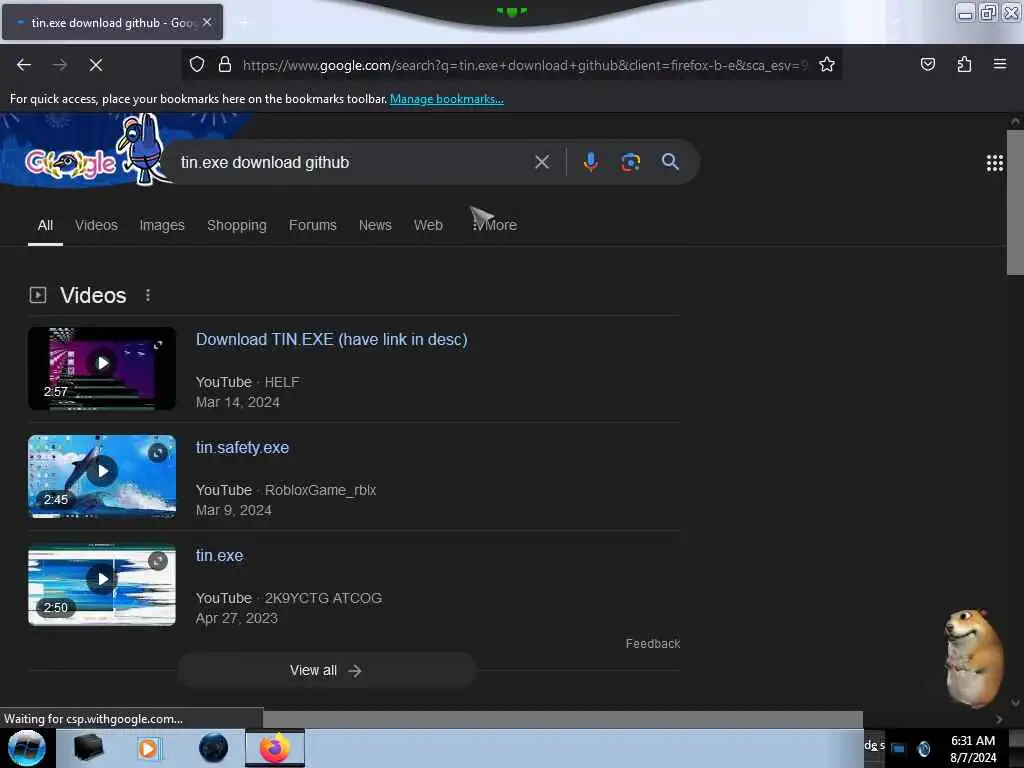The width and height of the screenshot is (1024, 768).
Task: Switch to the Web results tab
Action: pos(428,225)
